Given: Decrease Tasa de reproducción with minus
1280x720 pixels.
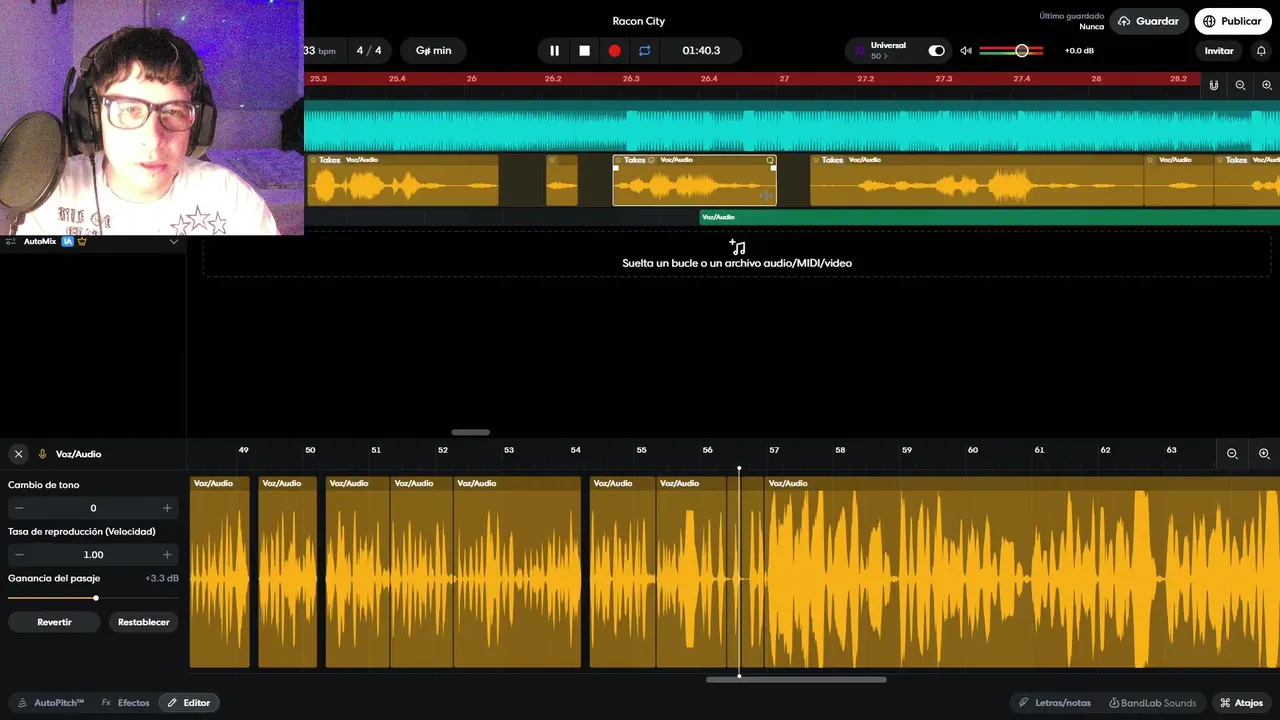Looking at the screenshot, I should (19, 554).
